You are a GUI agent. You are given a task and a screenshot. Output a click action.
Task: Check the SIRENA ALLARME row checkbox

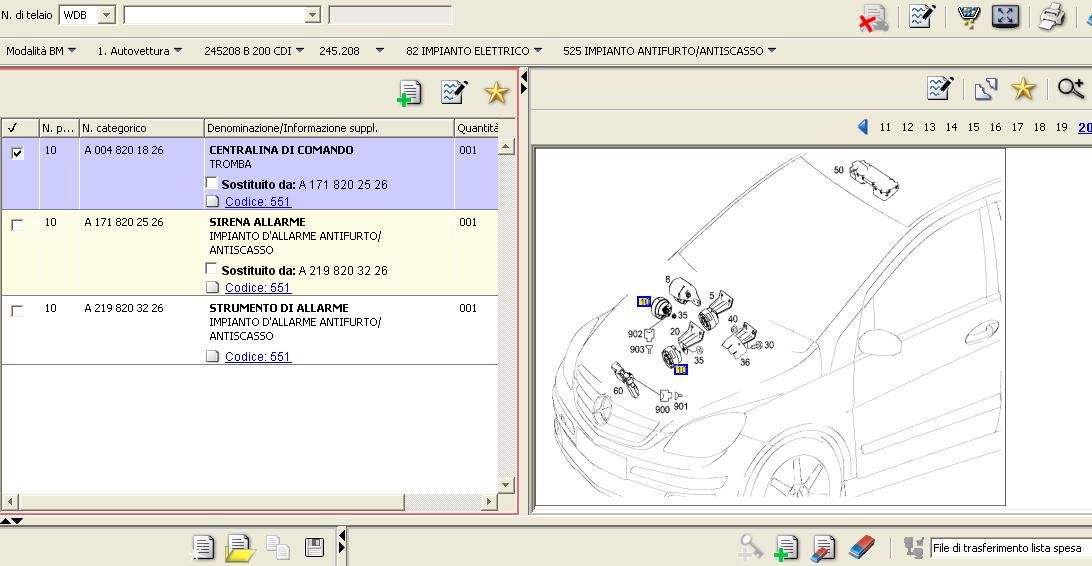17,225
